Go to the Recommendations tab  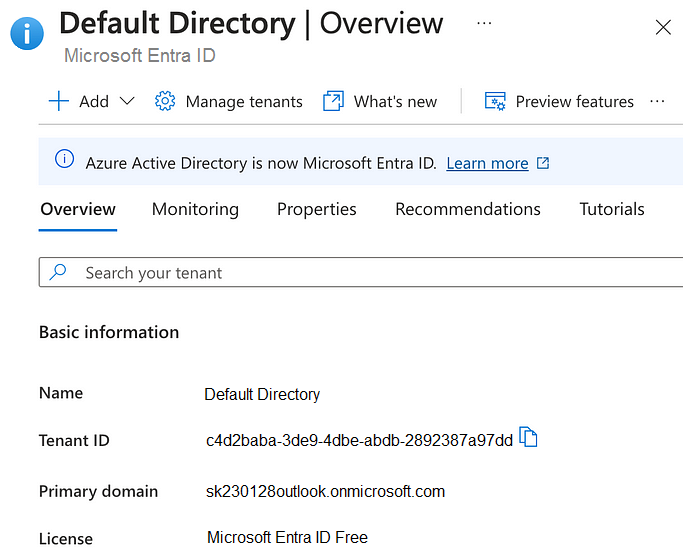[x=467, y=209]
